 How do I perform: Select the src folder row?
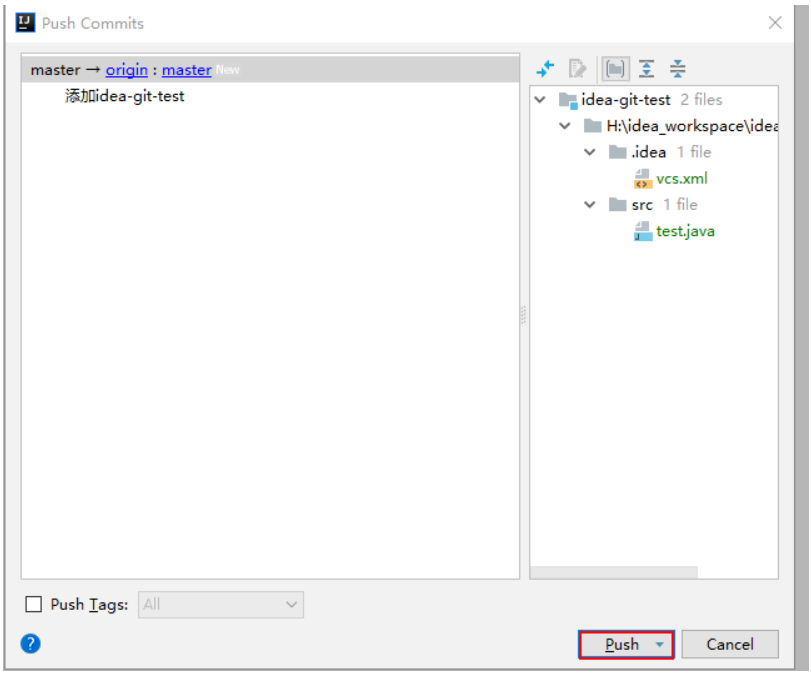[x=654, y=205]
